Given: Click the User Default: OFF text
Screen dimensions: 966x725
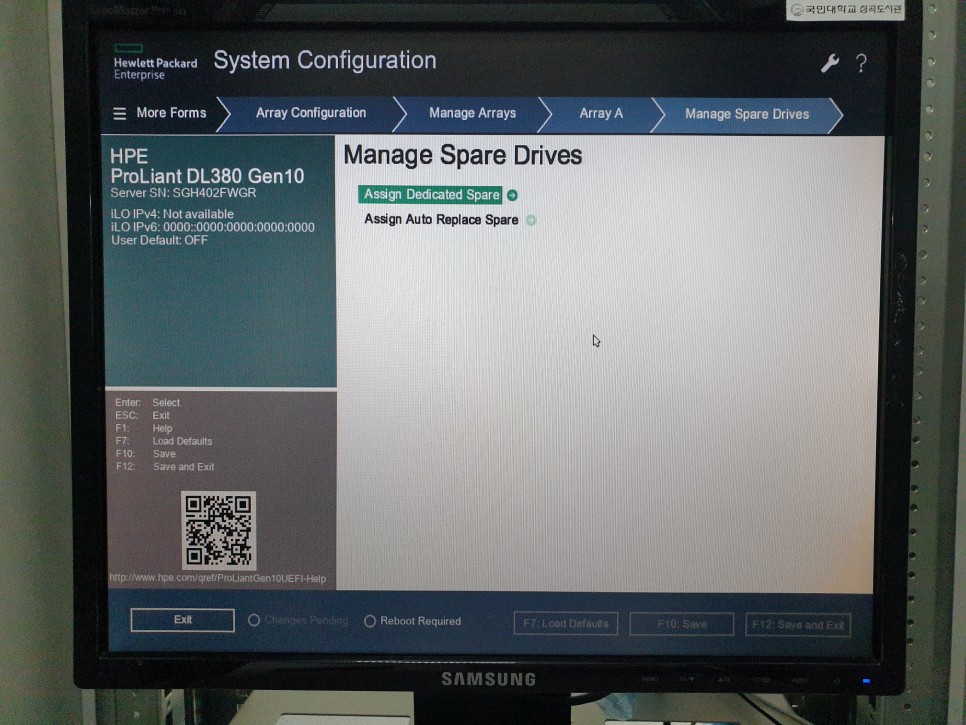Looking at the screenshot, I should 159,240.
